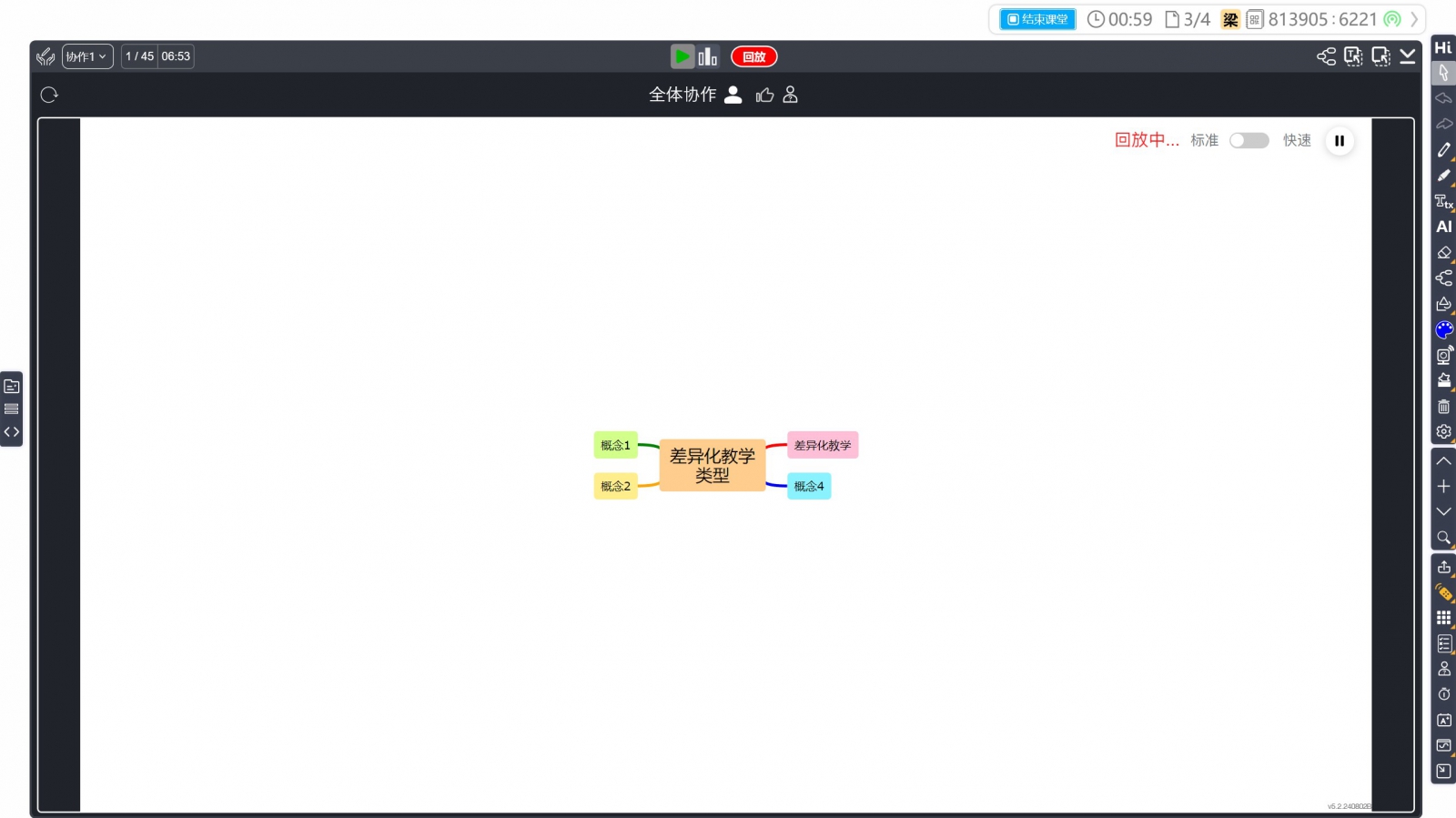Click the thumbs-up like icon

coord(764,95)
